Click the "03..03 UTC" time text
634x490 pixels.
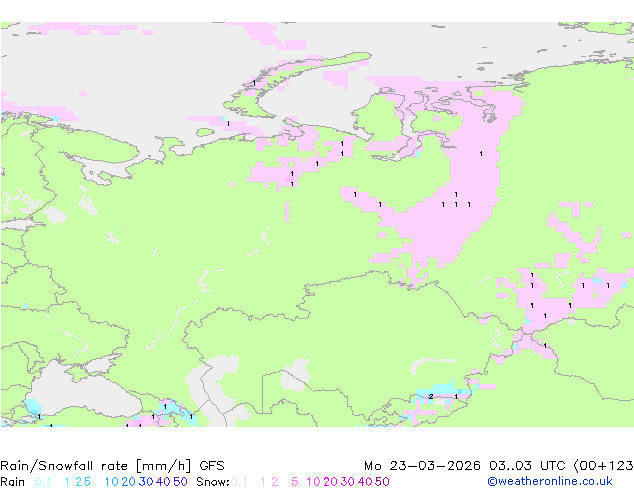(527, 466)
